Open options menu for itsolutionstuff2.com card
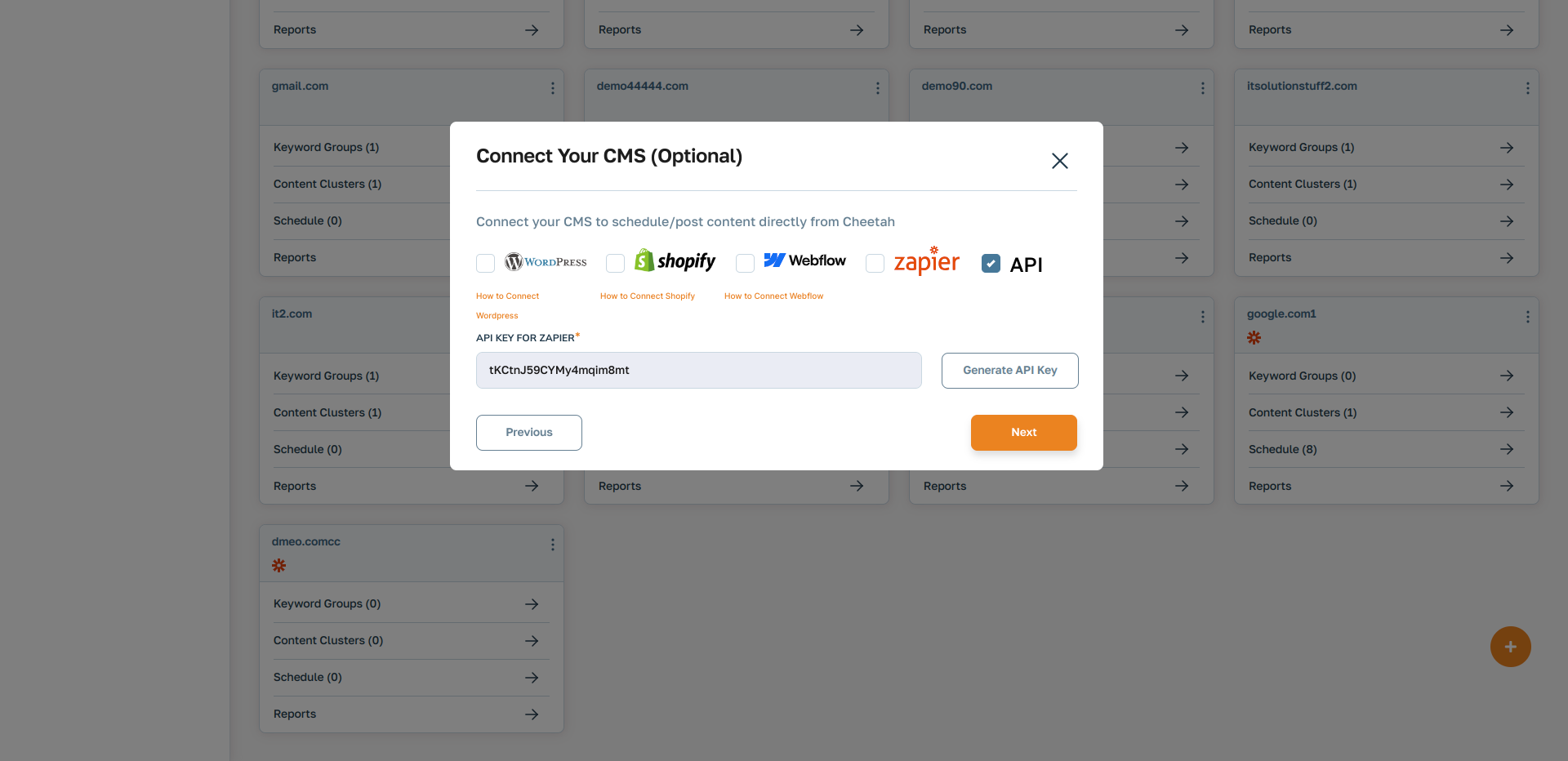The height and width of the screenshot is (761, 1568). pos(1527,88)
